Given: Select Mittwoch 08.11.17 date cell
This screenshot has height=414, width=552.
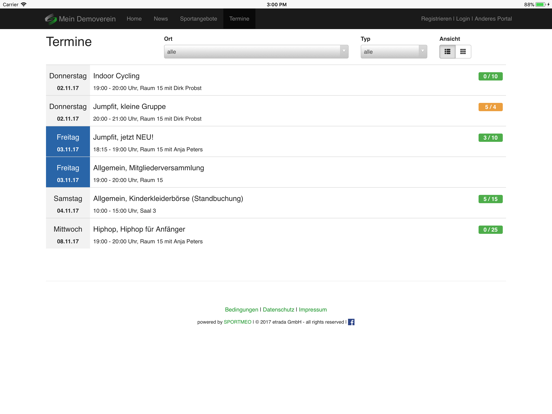Looking at the screenshot, I should coord(68,233).
